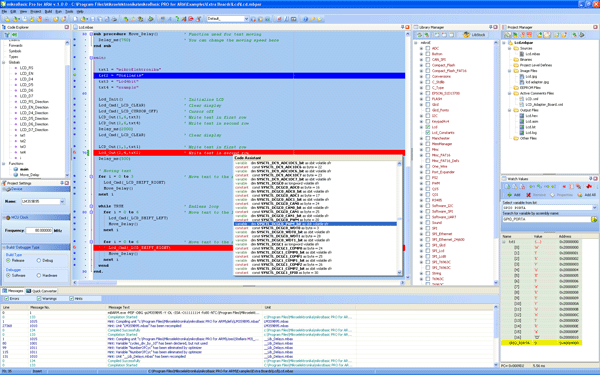Screen dimensions: 600x375
Task: Click the new file icon in main toolbar
Action: pyautogui.click(x=75, y=19)
